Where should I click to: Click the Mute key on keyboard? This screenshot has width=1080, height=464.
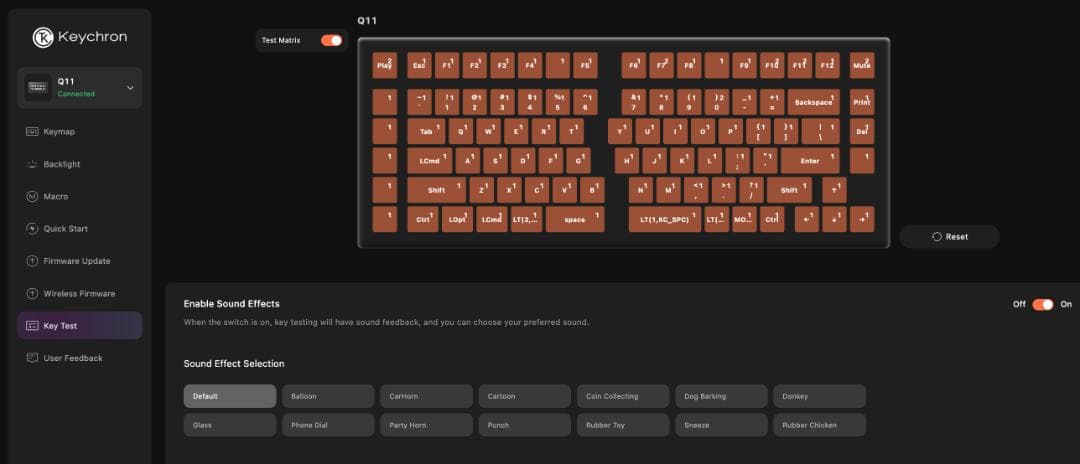862,65
